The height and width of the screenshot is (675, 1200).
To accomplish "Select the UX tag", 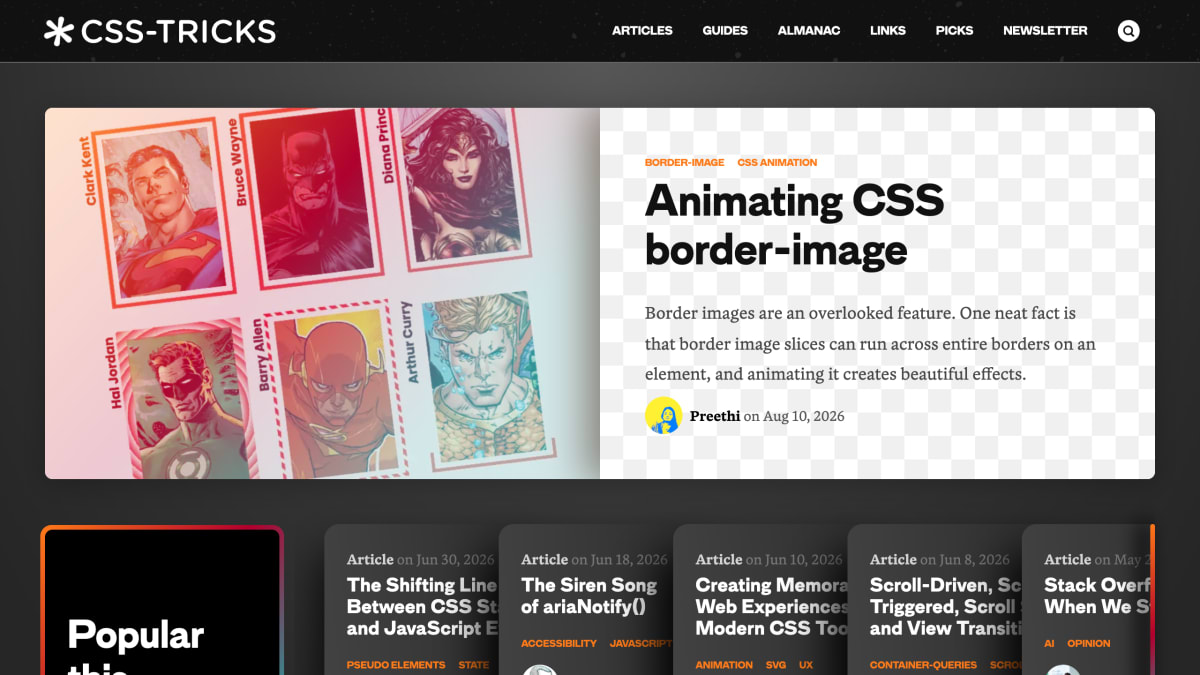I will coord(806,665).
